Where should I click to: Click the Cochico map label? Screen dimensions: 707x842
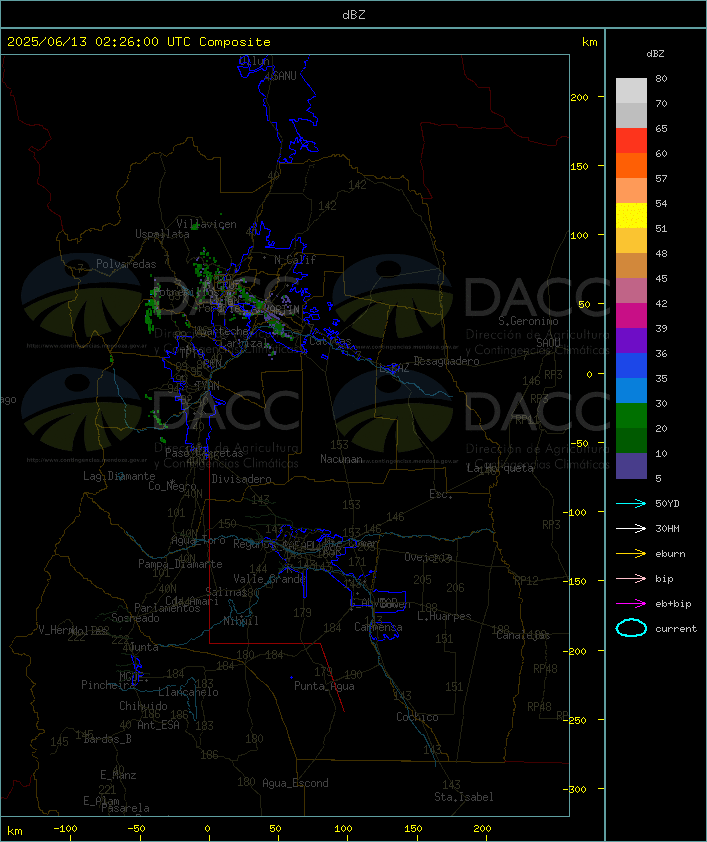point(417,717)
